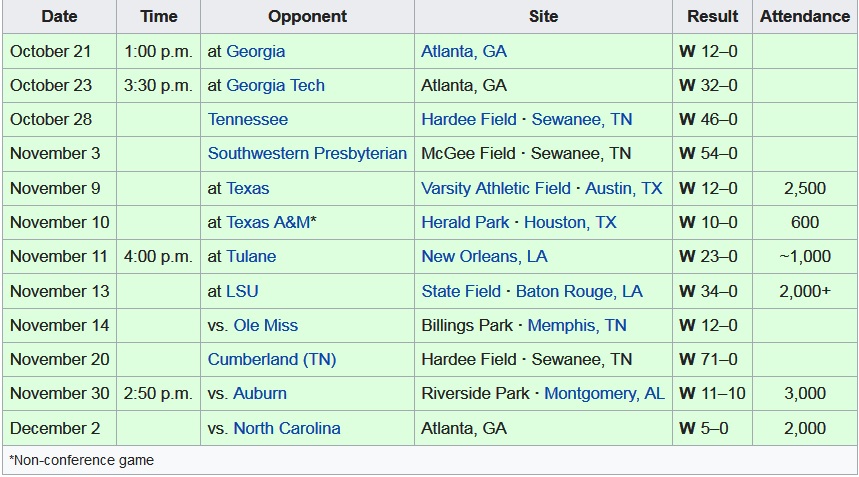Open the Georgia opponent link
Image resolution: width=859 pixels, height=477 pixels.
(x=255, y=51)
